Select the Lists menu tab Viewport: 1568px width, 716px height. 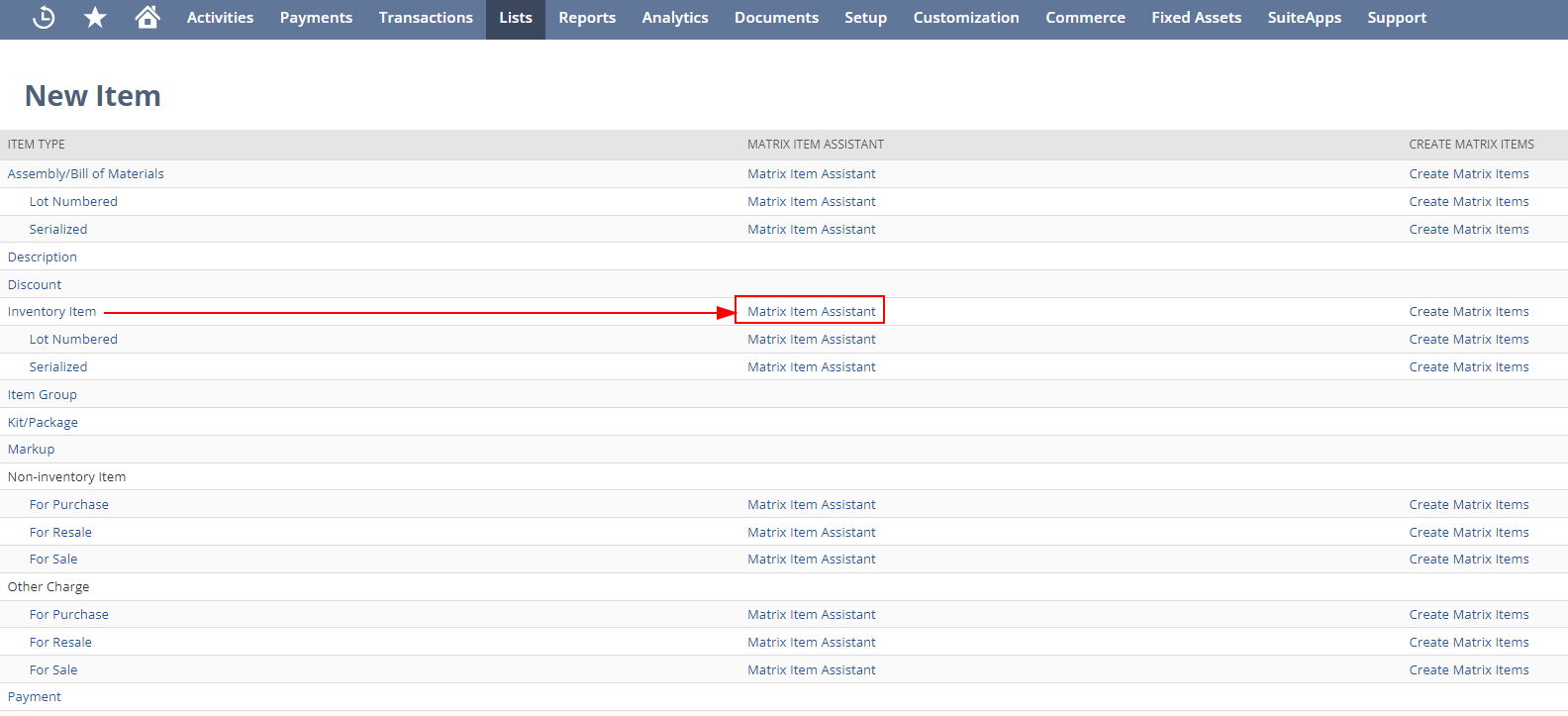click(515, 18)
